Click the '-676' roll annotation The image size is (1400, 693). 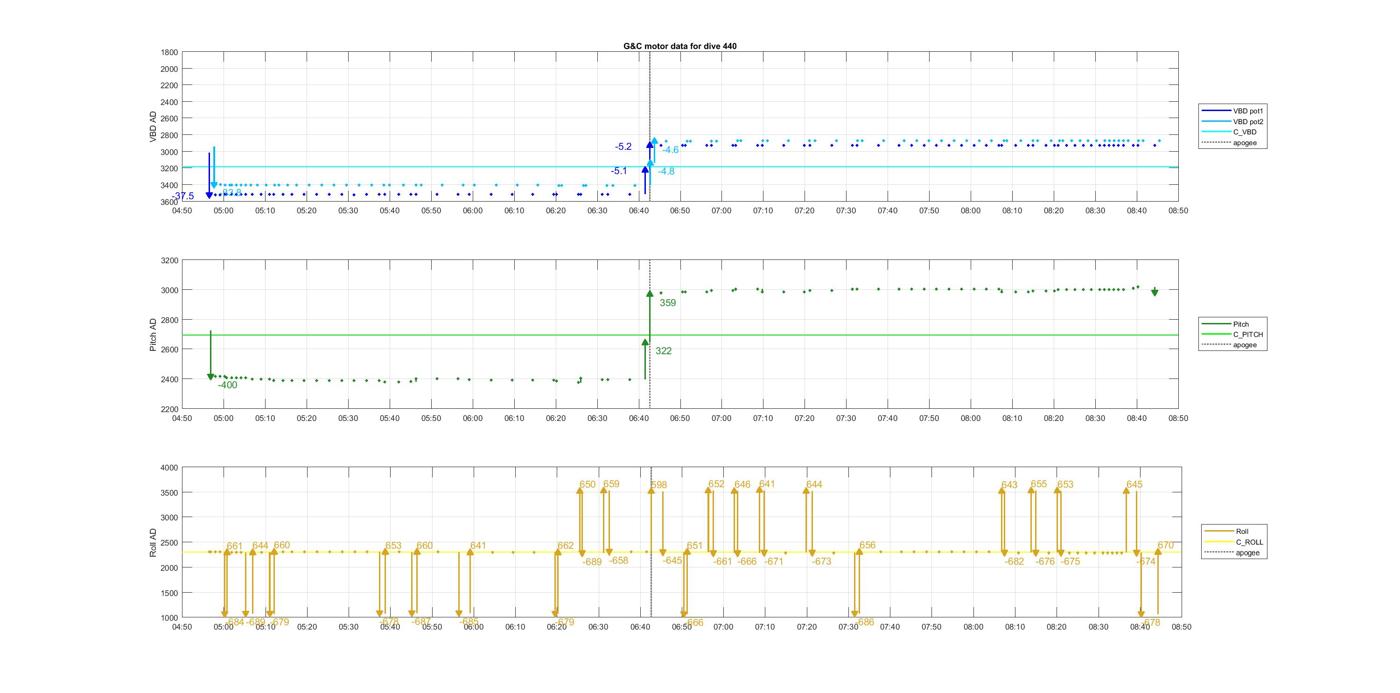(1045, 562)
